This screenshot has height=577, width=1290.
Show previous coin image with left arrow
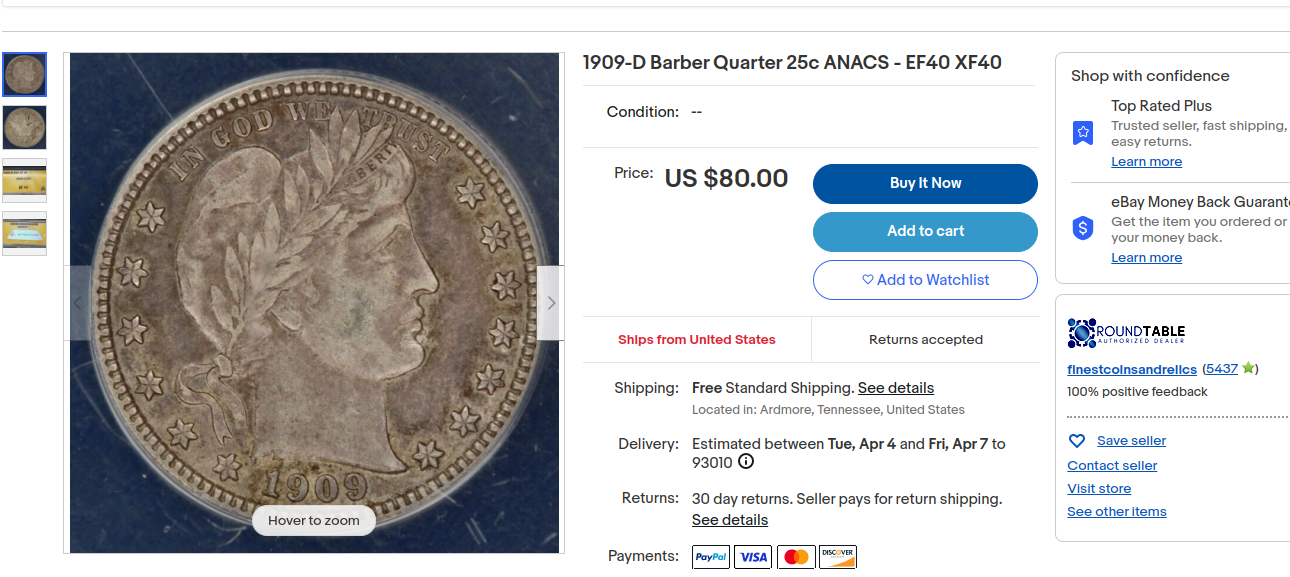(79, 303)
